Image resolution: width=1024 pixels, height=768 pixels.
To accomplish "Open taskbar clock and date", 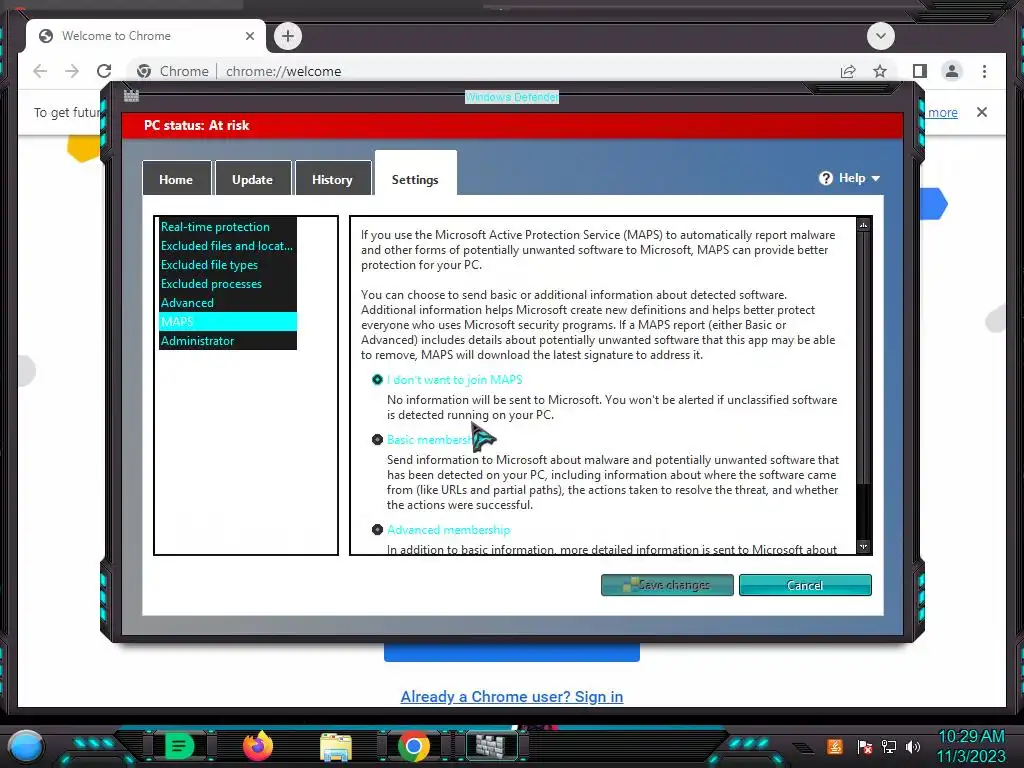I will coord(971,746).
